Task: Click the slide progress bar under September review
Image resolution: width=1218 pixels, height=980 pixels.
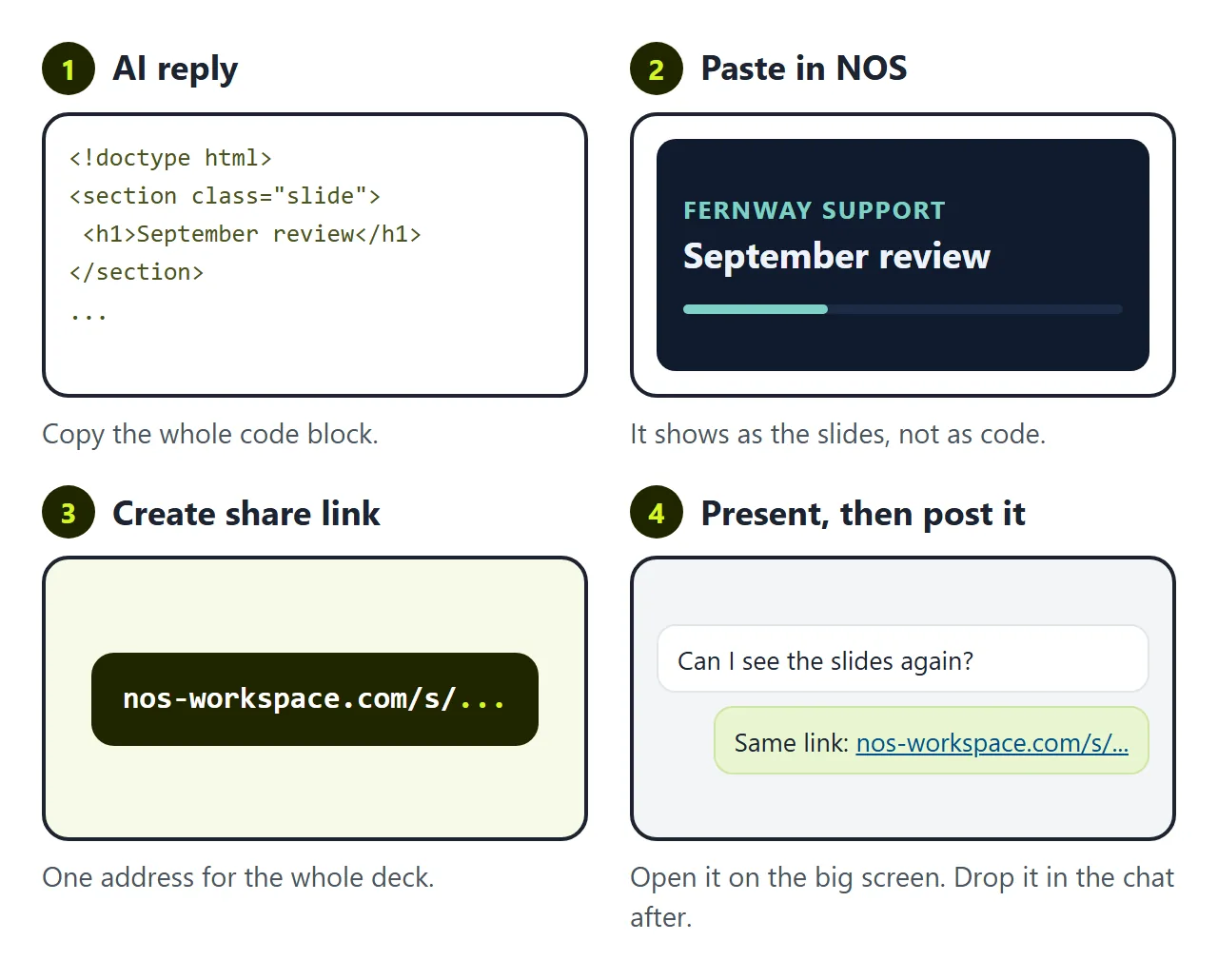Action: [x=902, y=309]
